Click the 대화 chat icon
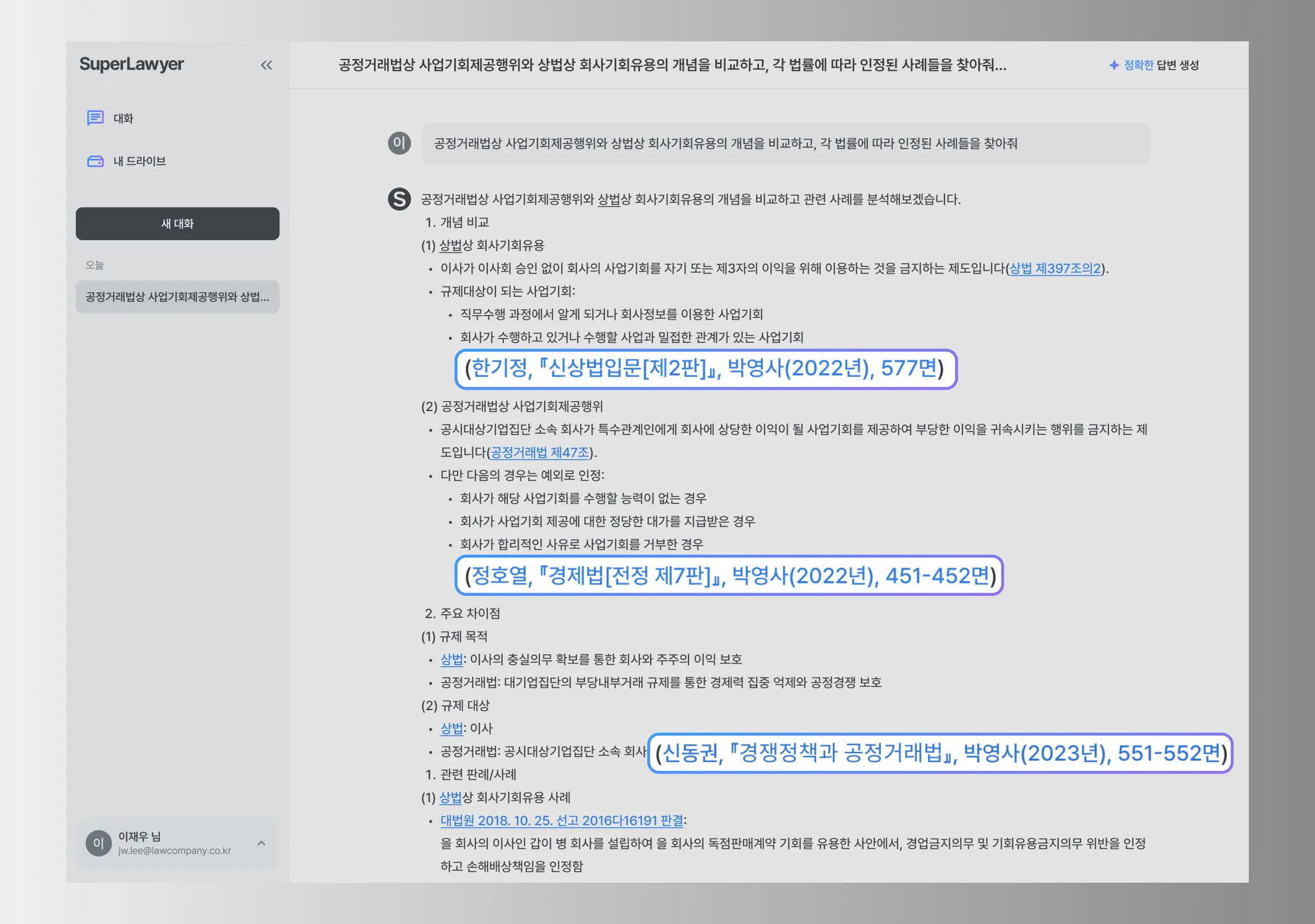This screenshot has height=924, width=1315. coord(95,118)
